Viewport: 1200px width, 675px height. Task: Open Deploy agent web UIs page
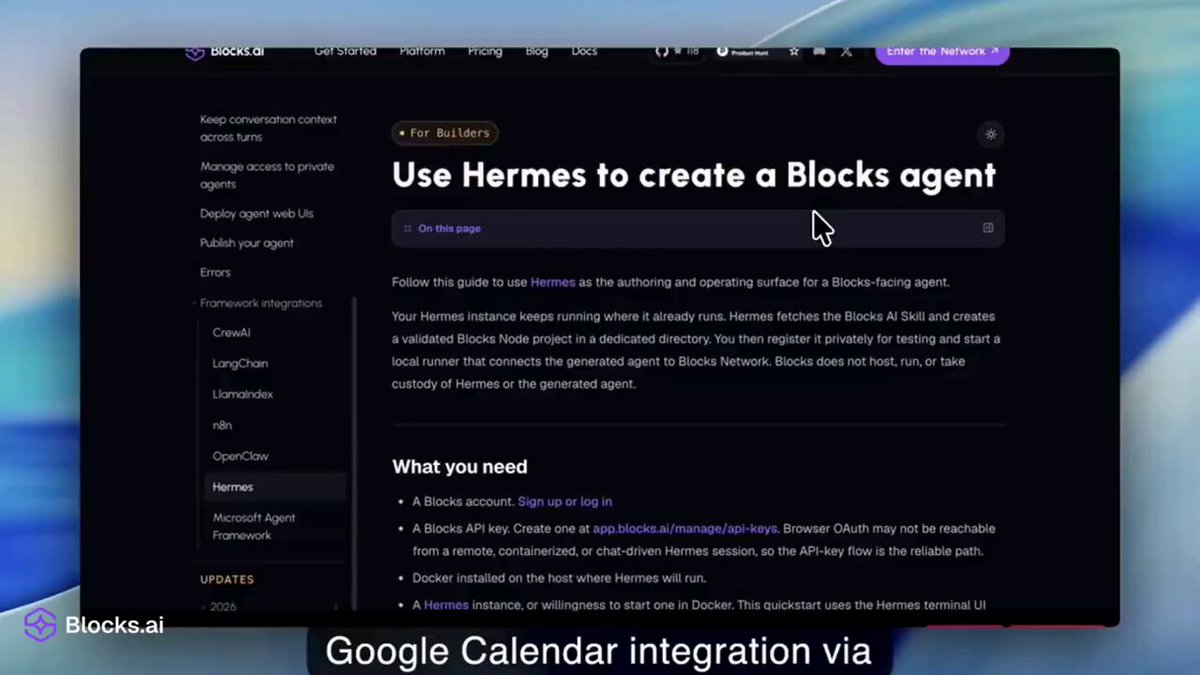(x=256, y=213)
